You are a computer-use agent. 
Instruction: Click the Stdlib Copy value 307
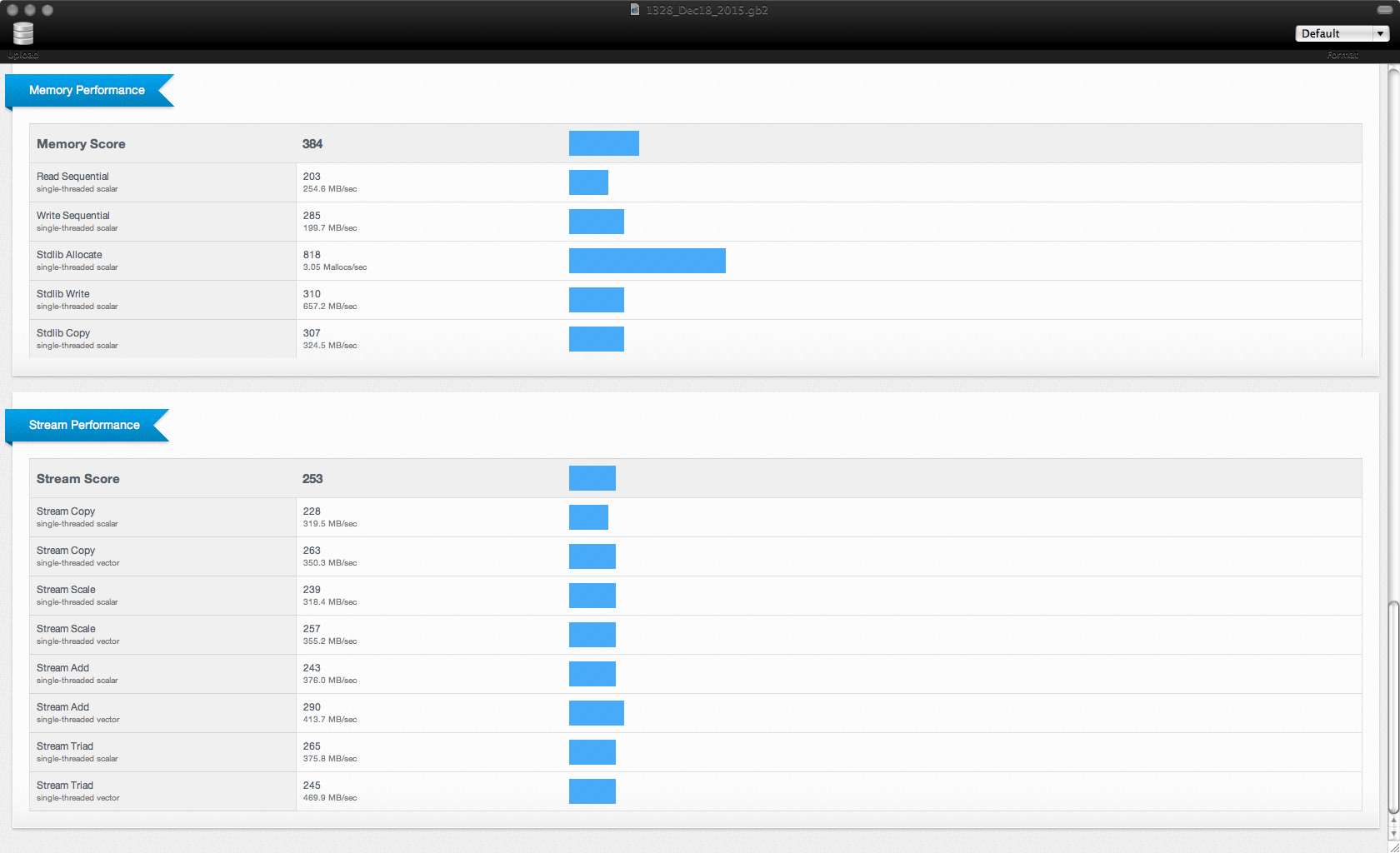[x=312, y=333]
